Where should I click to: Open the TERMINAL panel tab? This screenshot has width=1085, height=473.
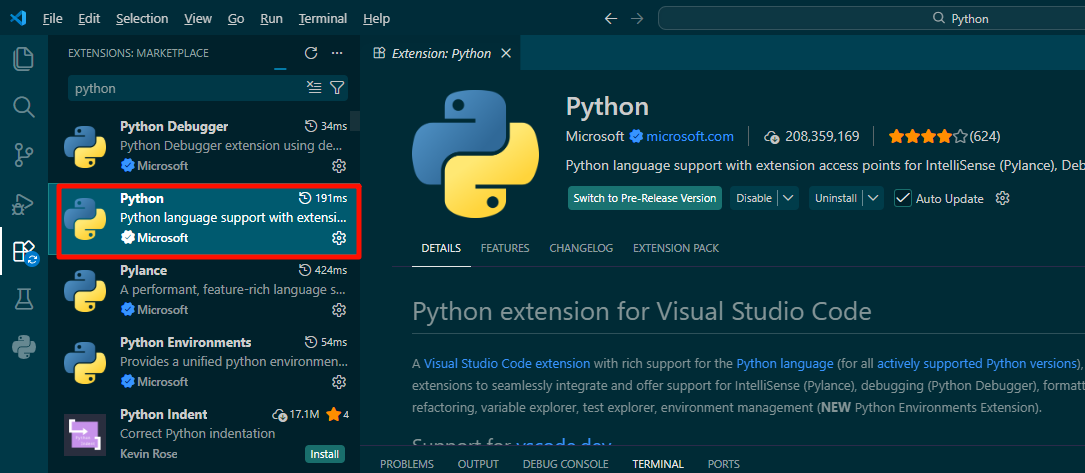coord(658,464)
